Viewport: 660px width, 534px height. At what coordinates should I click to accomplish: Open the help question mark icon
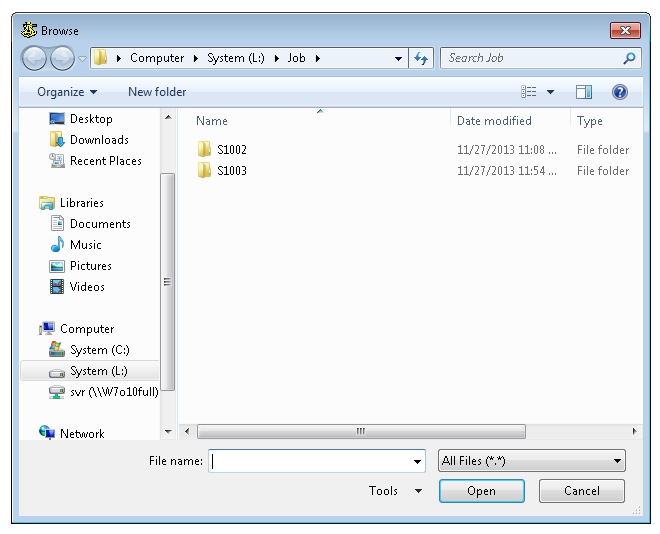[619, 92]
